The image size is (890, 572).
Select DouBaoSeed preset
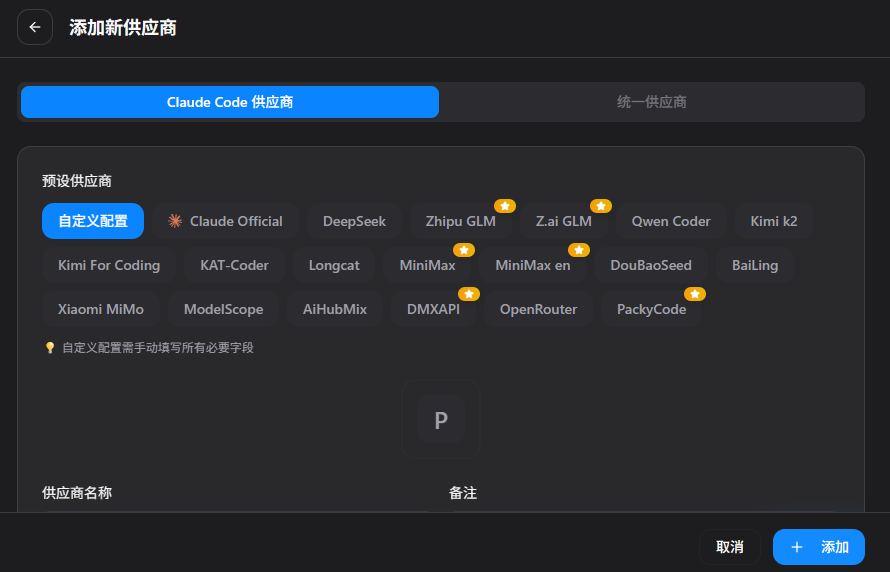(x=650, y=265)
